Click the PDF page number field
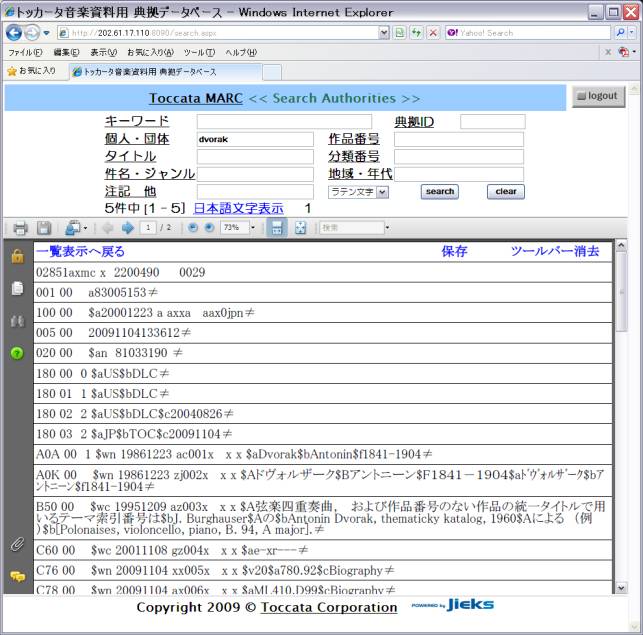 click(148, 227)
